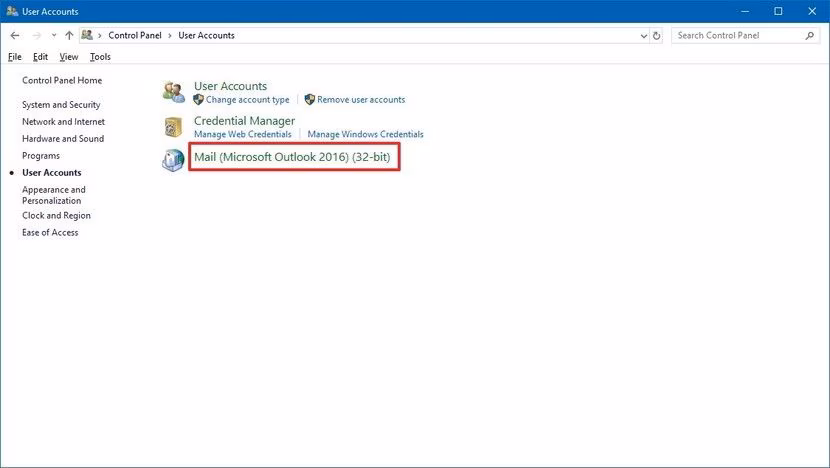Screen dimensions: 830x468
Task: Open Appearance and Personalization category
Action: pos(53,195)
